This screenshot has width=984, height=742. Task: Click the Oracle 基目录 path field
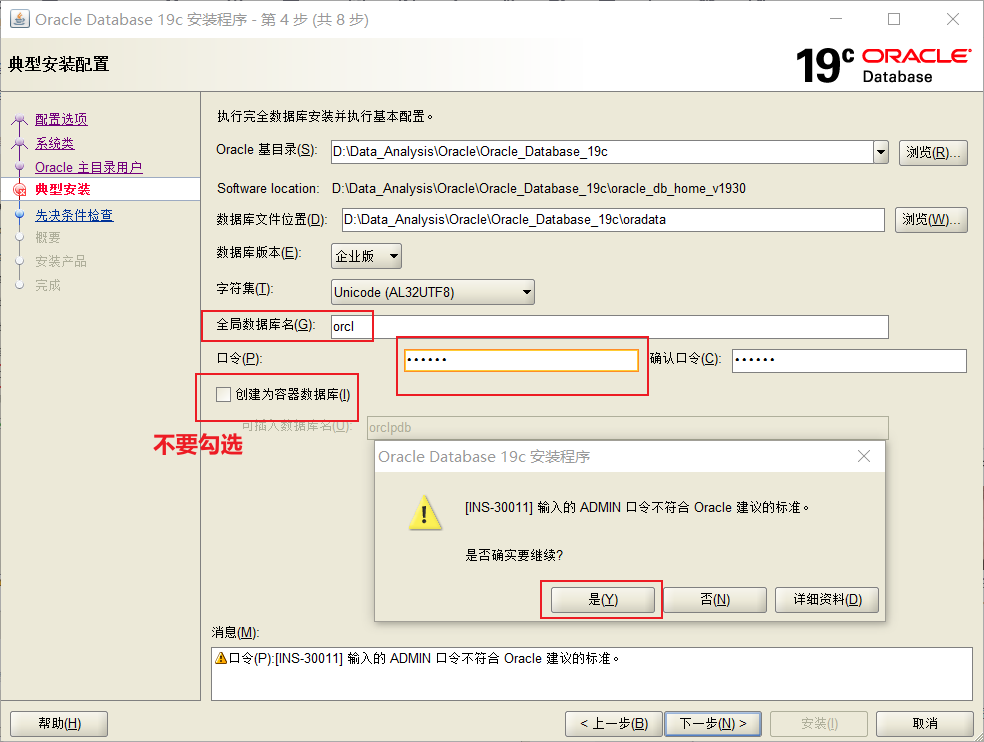(x=602, y=152)
